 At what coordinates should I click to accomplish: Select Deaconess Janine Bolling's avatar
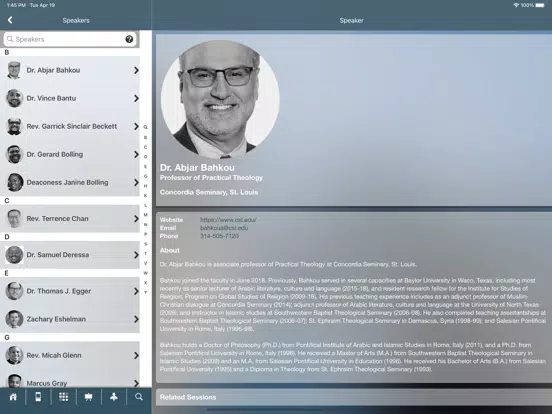(14, 182)
